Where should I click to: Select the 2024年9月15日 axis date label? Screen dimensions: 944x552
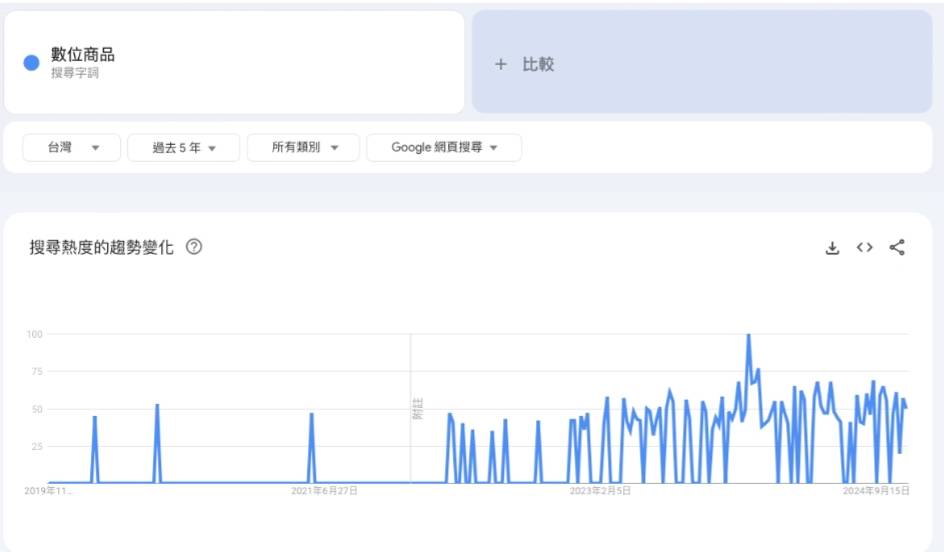(875, 491)
